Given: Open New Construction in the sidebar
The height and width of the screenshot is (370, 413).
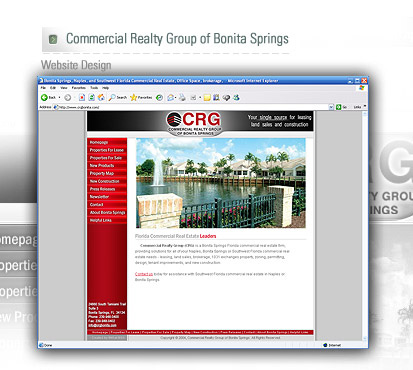Looking at the screenshot, I should [107, 181].
